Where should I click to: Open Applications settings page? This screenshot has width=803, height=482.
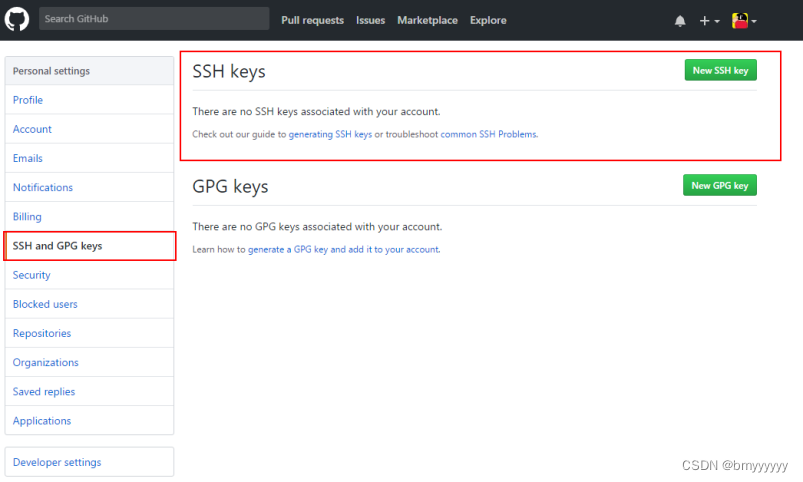pyautogui.click(x=89, y=421)
